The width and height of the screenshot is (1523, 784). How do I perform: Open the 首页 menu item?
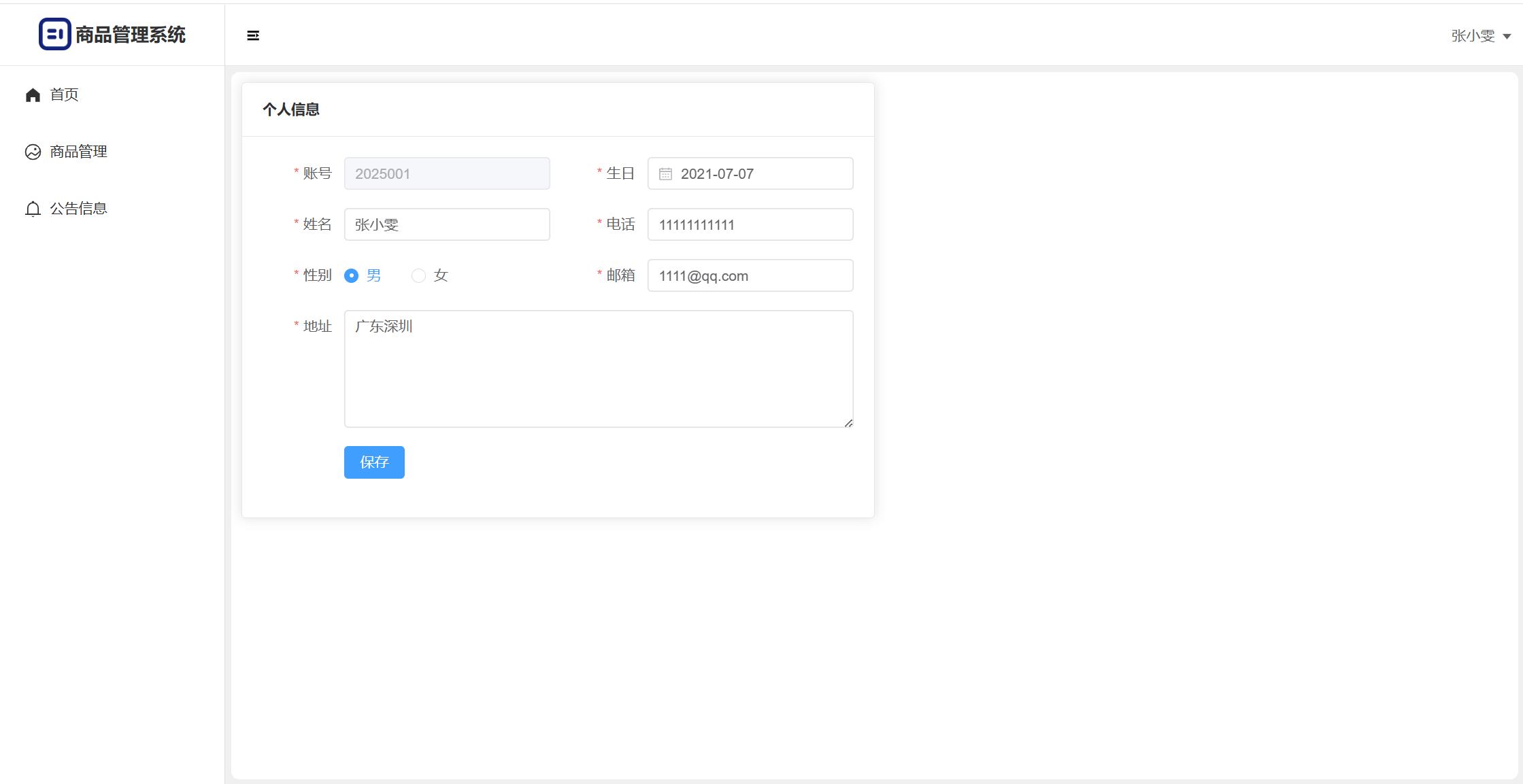[x=65, y=95]
